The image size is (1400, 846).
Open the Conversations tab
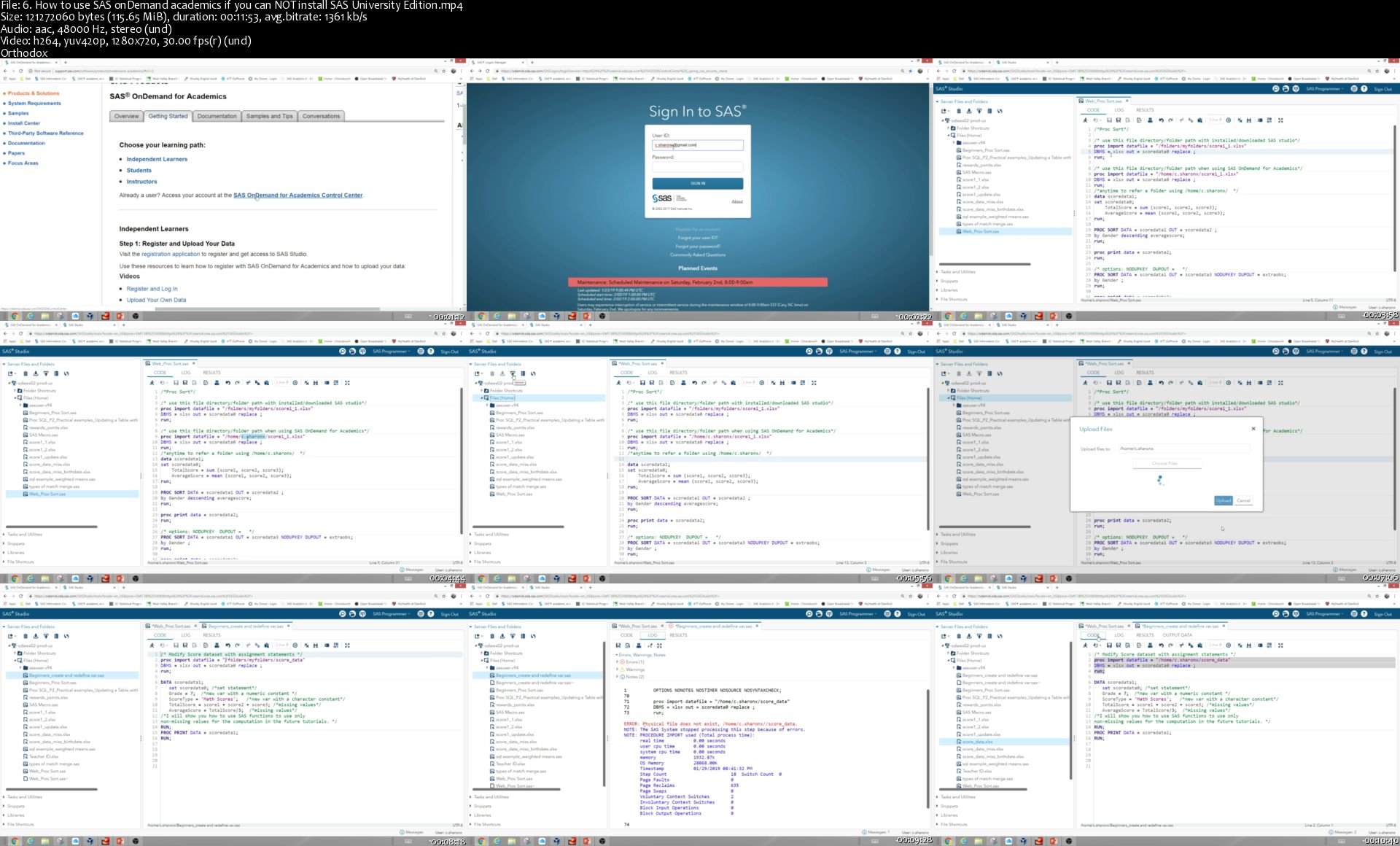321,116
